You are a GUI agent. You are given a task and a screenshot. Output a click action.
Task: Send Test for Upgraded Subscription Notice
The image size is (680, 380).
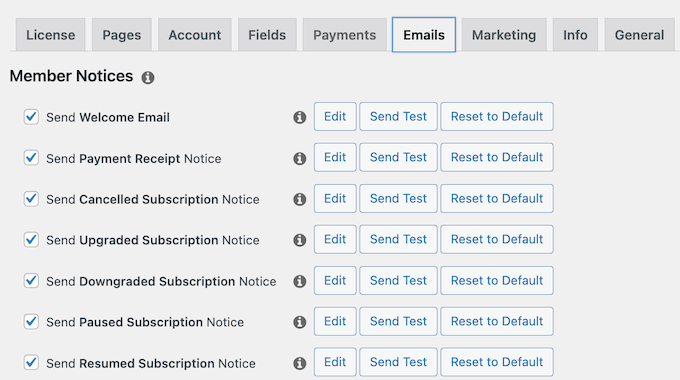point(398,239)
